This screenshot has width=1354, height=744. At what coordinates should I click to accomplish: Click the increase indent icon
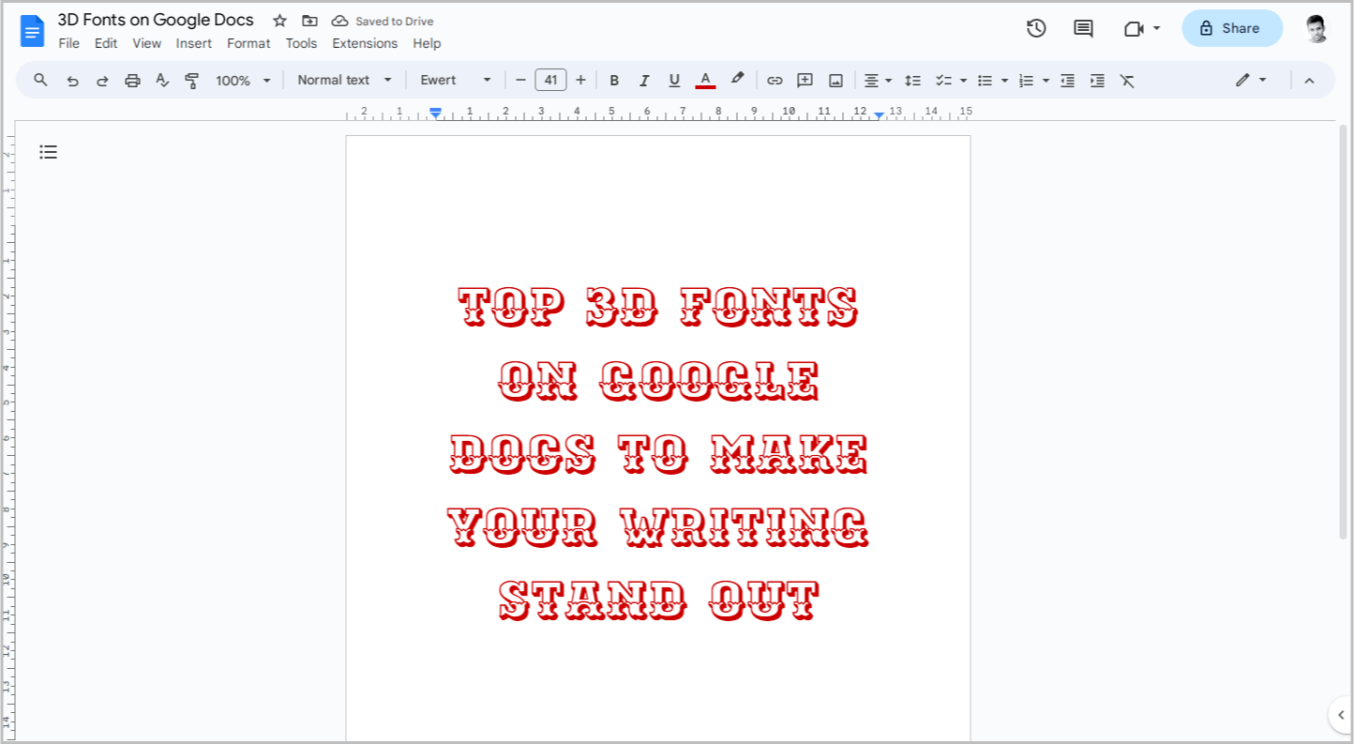pos(1097,81)
